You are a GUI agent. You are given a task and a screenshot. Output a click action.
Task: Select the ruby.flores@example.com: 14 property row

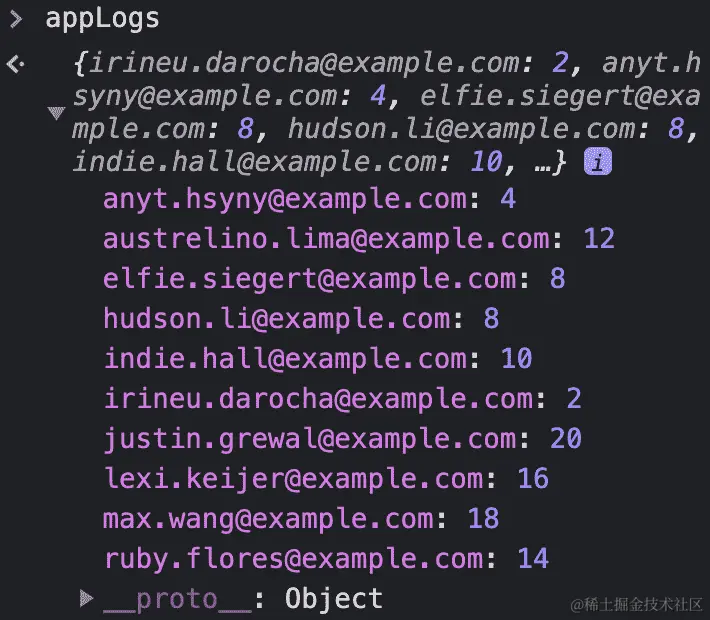[326, 558]
